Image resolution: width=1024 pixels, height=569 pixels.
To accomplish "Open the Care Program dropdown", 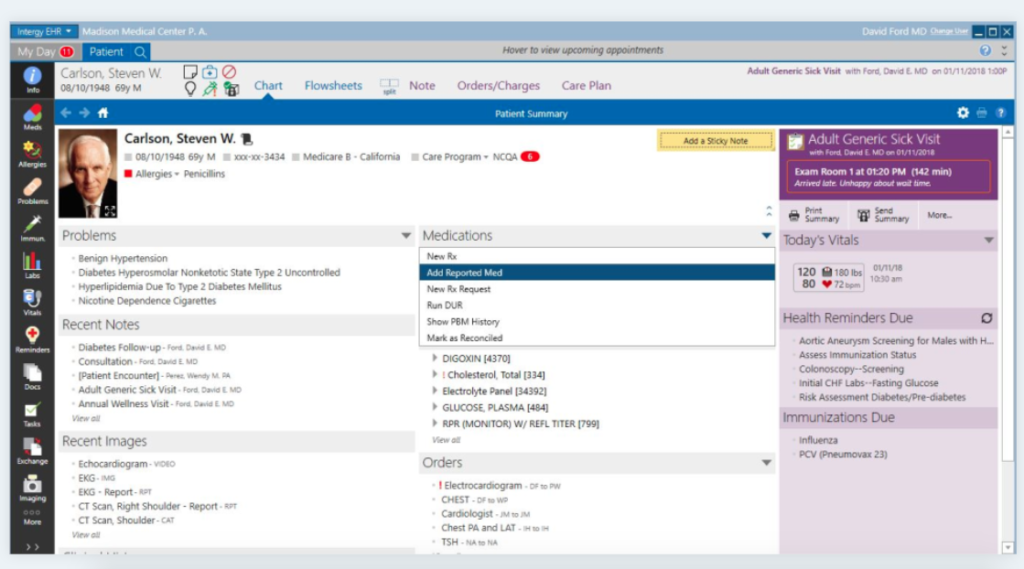I will 455,157.
